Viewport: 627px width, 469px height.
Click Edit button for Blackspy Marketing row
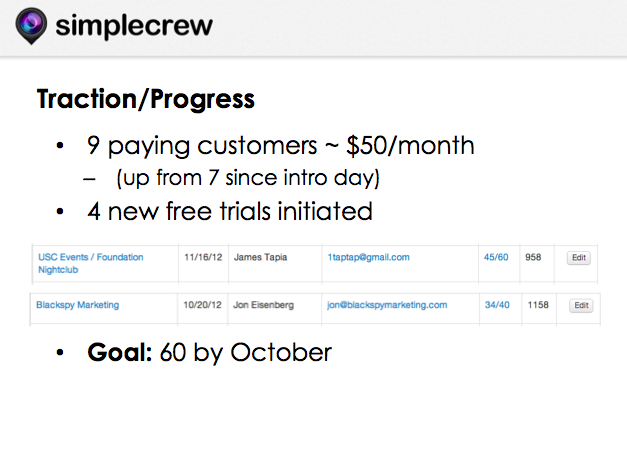click(581, 305)
